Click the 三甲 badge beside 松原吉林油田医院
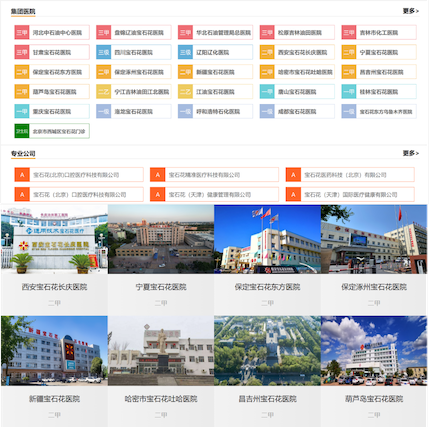Viewport: 429px width, 427px height. (267, 32)
